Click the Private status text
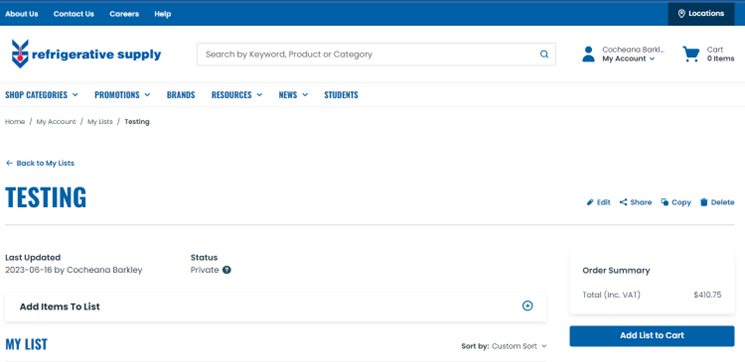This screenshot has height=362, width=745. (x=205, y=270)
